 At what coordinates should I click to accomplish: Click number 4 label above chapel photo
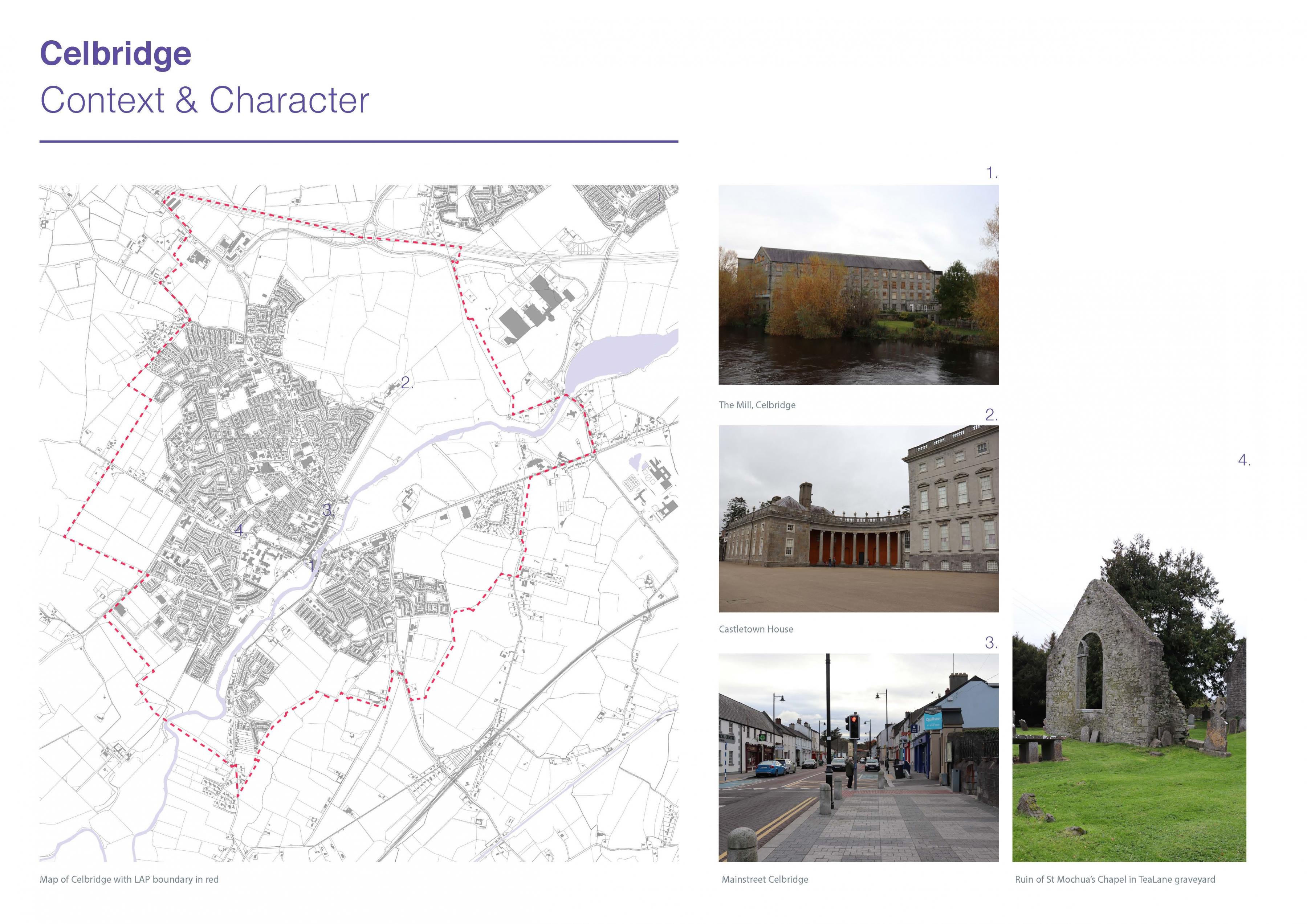pos(1244,460)
